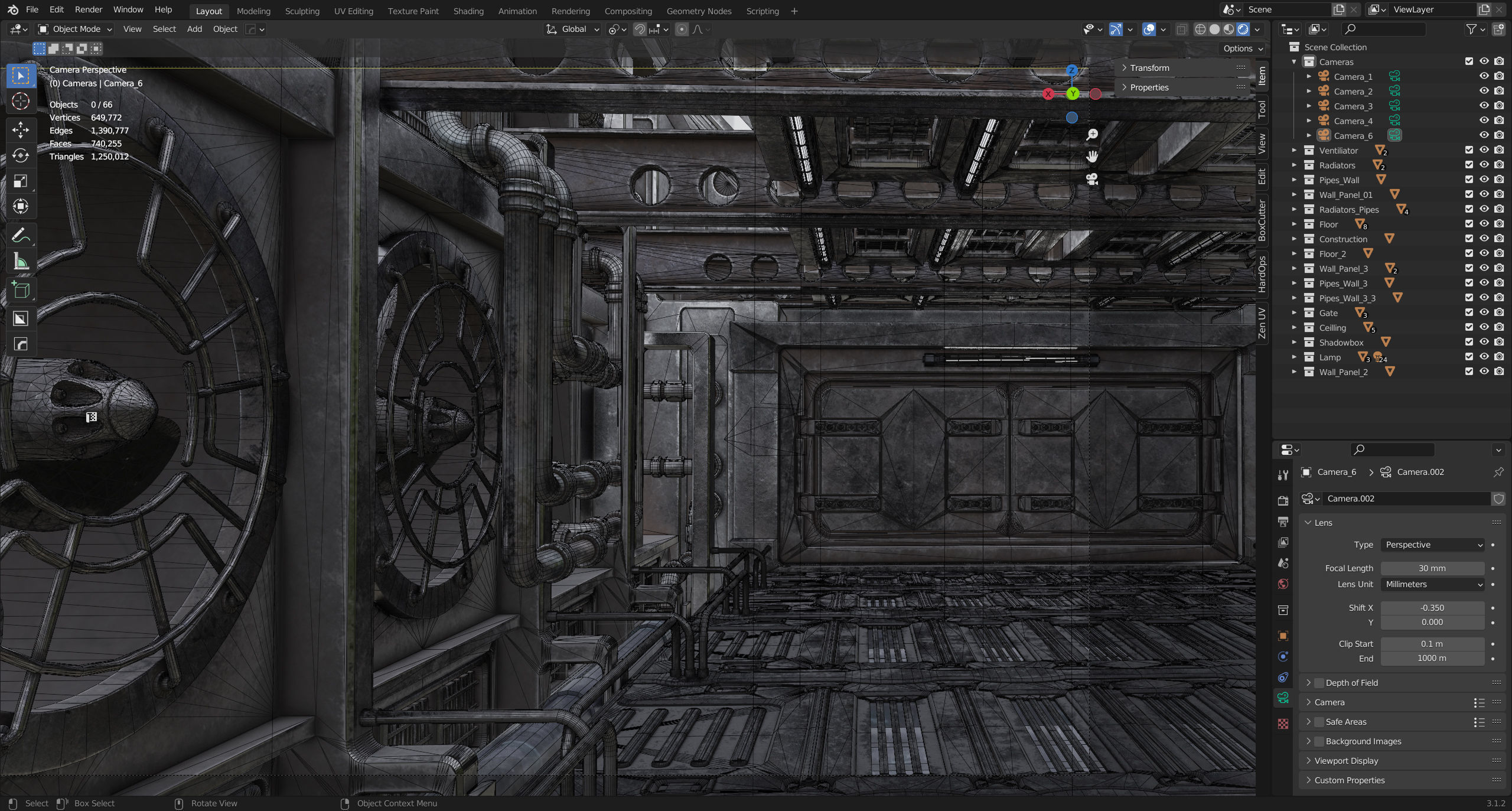The image size is (1512, 811).
Task: Activate the Annotate pencil tool
Action: 21,235
